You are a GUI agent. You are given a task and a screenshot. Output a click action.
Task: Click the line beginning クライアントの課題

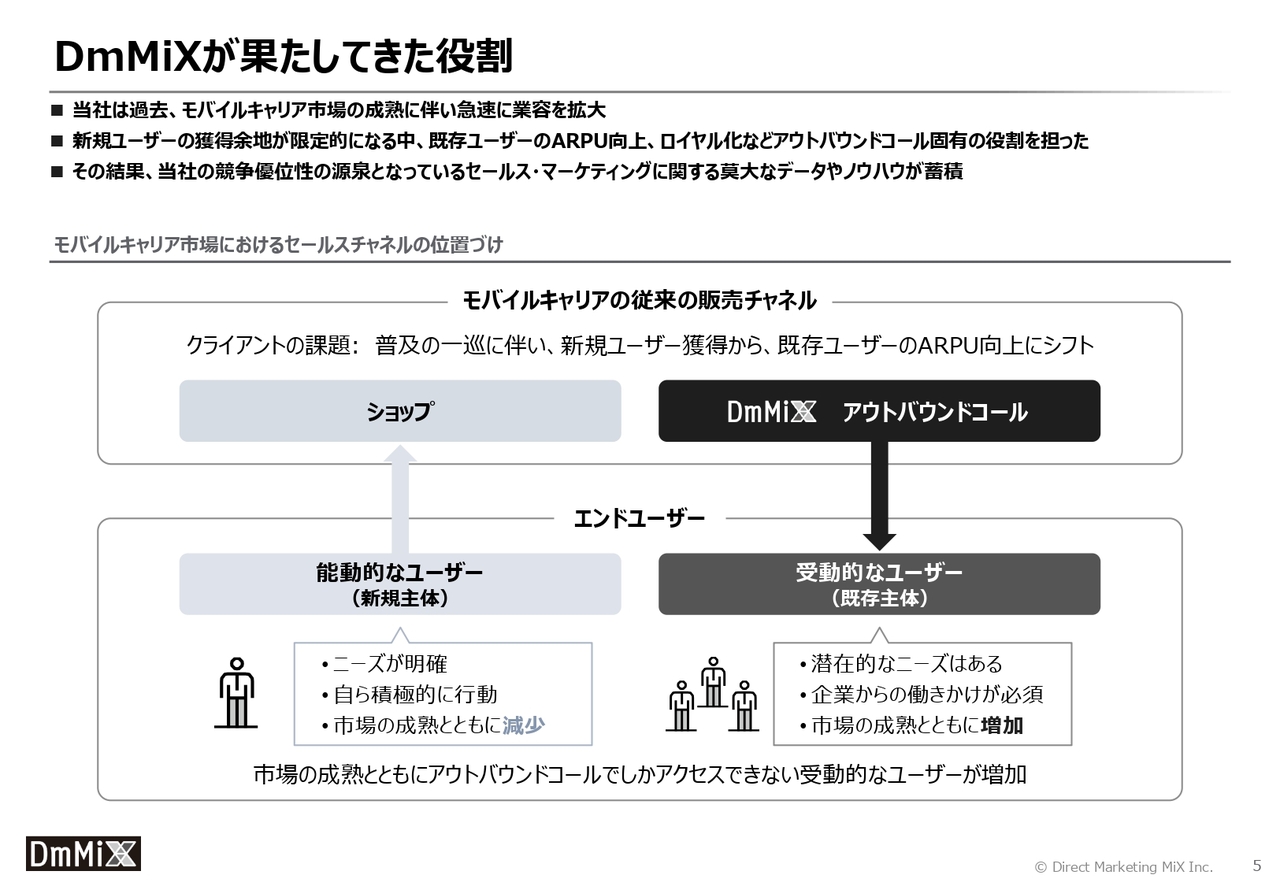click(640, 347)
